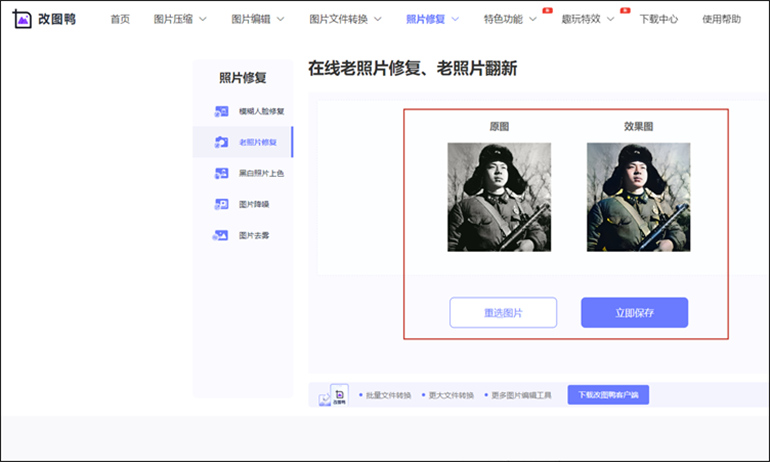Click the 改图鸭 brand name text

pyautogui.click(x=57, y=19)
